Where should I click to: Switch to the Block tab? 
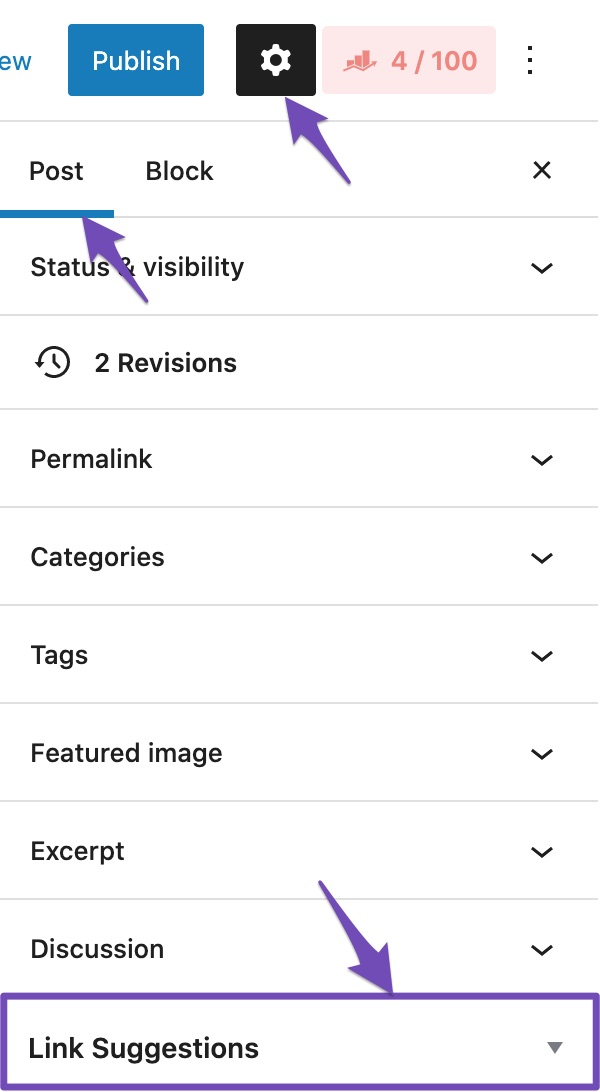179,171
